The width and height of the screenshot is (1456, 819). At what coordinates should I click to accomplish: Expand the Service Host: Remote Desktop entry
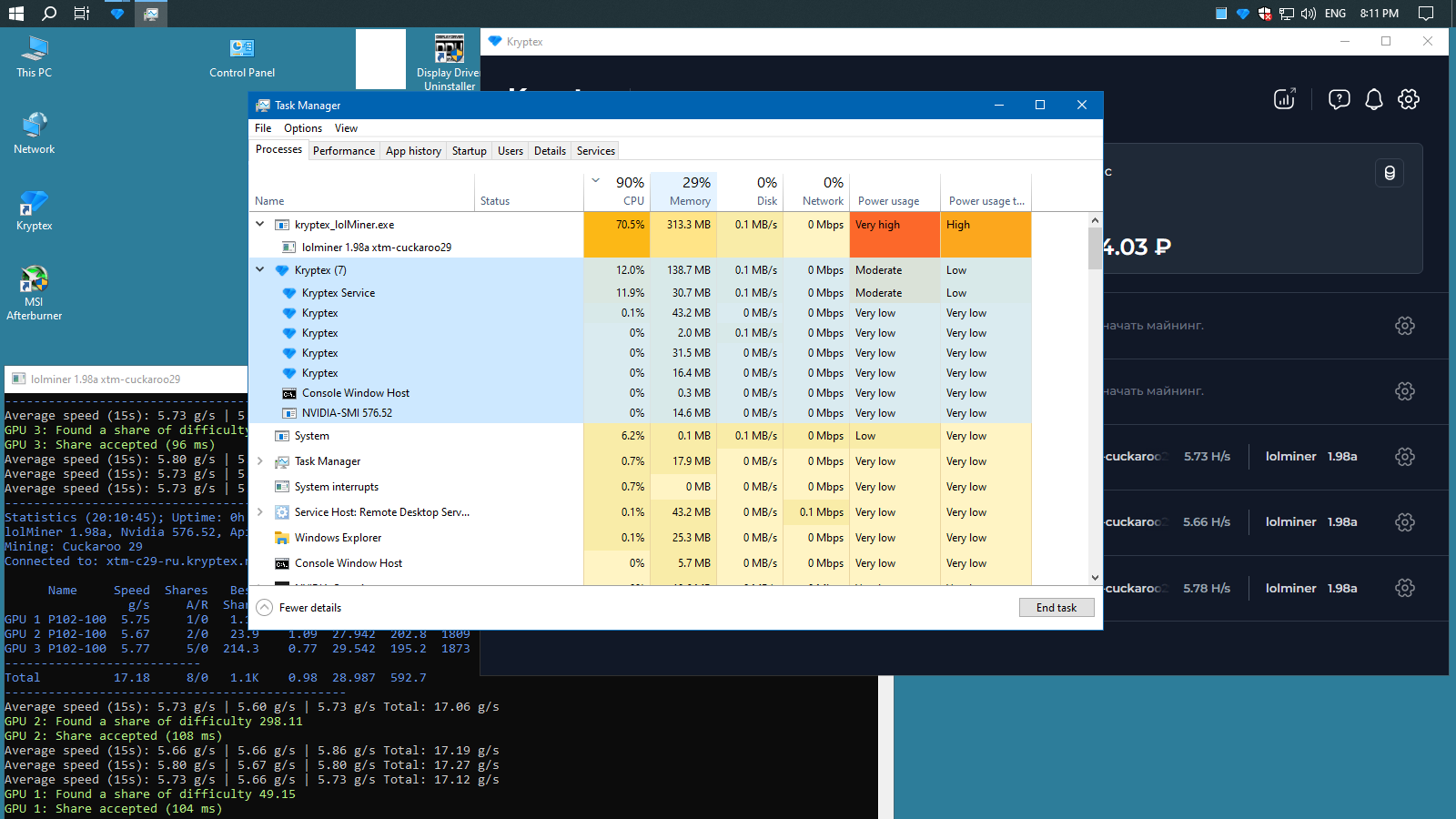(260, 512)
